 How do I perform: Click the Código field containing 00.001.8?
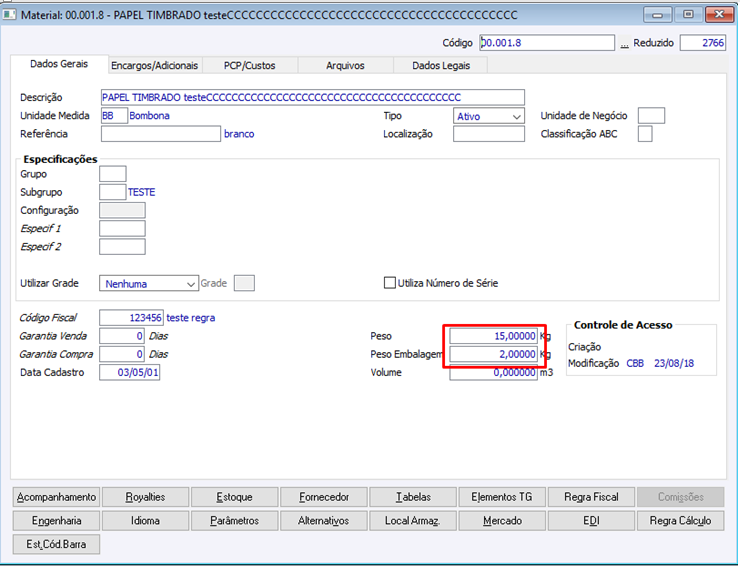coord(547,43)
